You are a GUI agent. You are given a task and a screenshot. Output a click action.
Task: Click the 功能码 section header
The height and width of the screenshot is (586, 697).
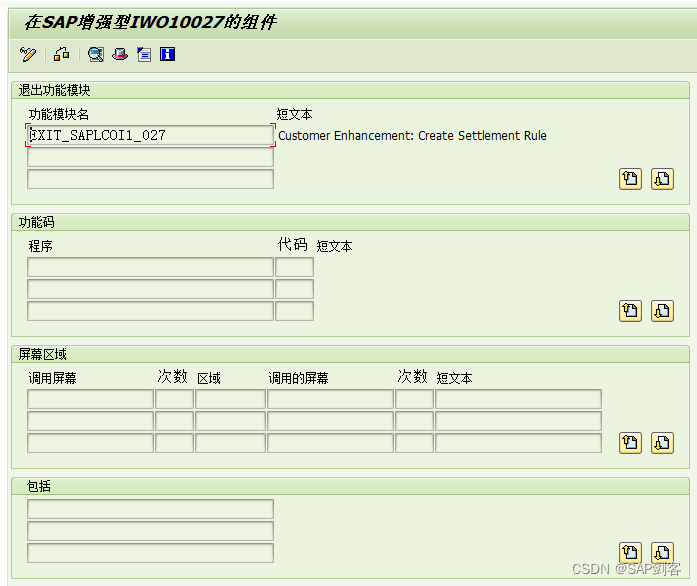pyautogui.click(x=36, y=222)
